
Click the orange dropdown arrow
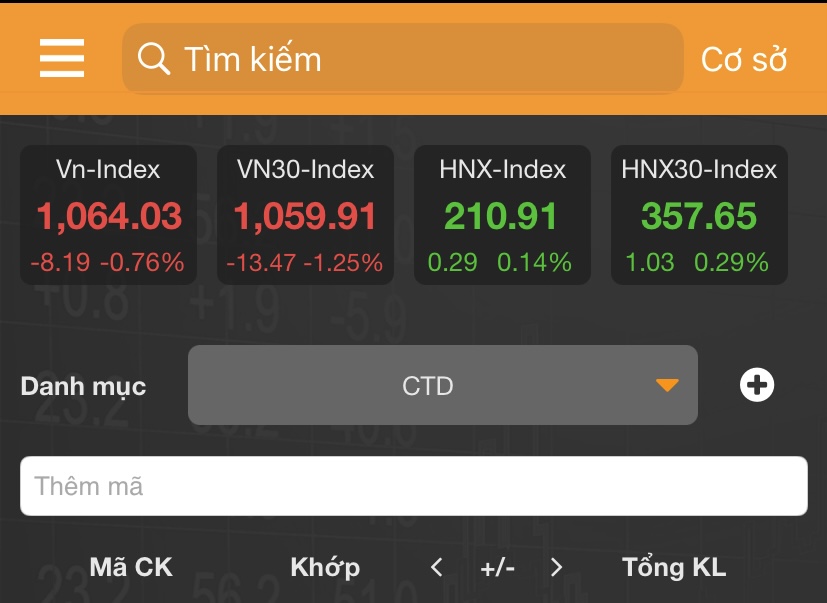click(x=667, y=386)
